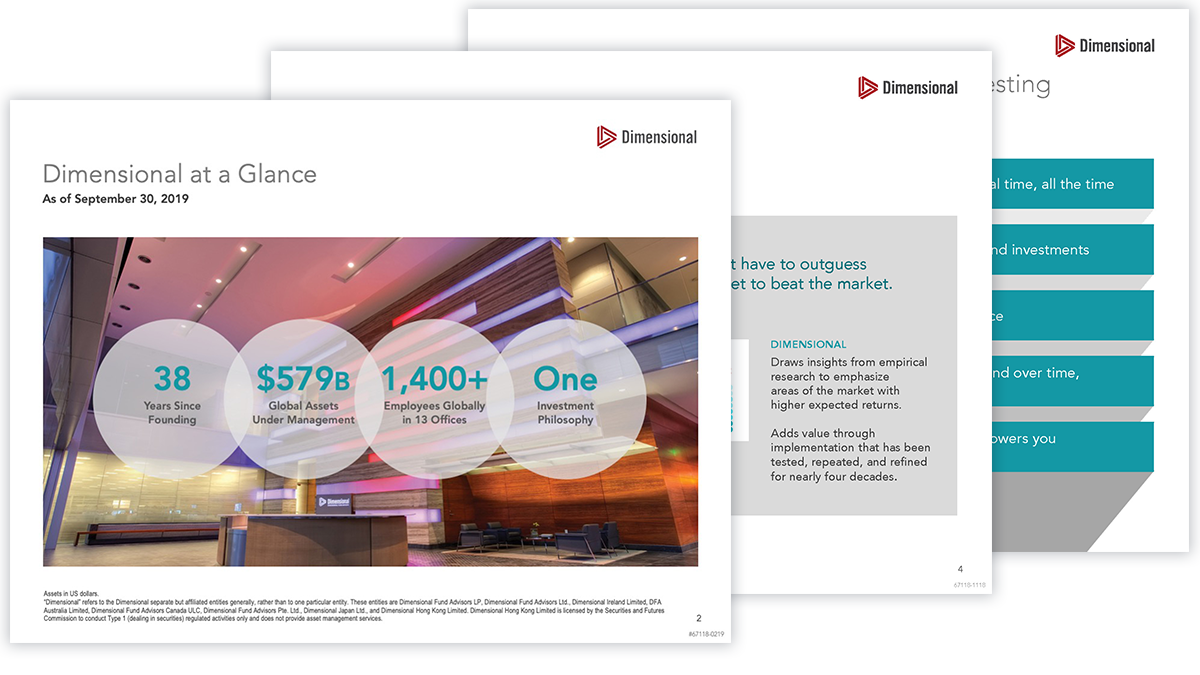This screenshot has height=675, width=1200.
Task: Click page number 4 on the middle slide
Action: coord(960,569)
